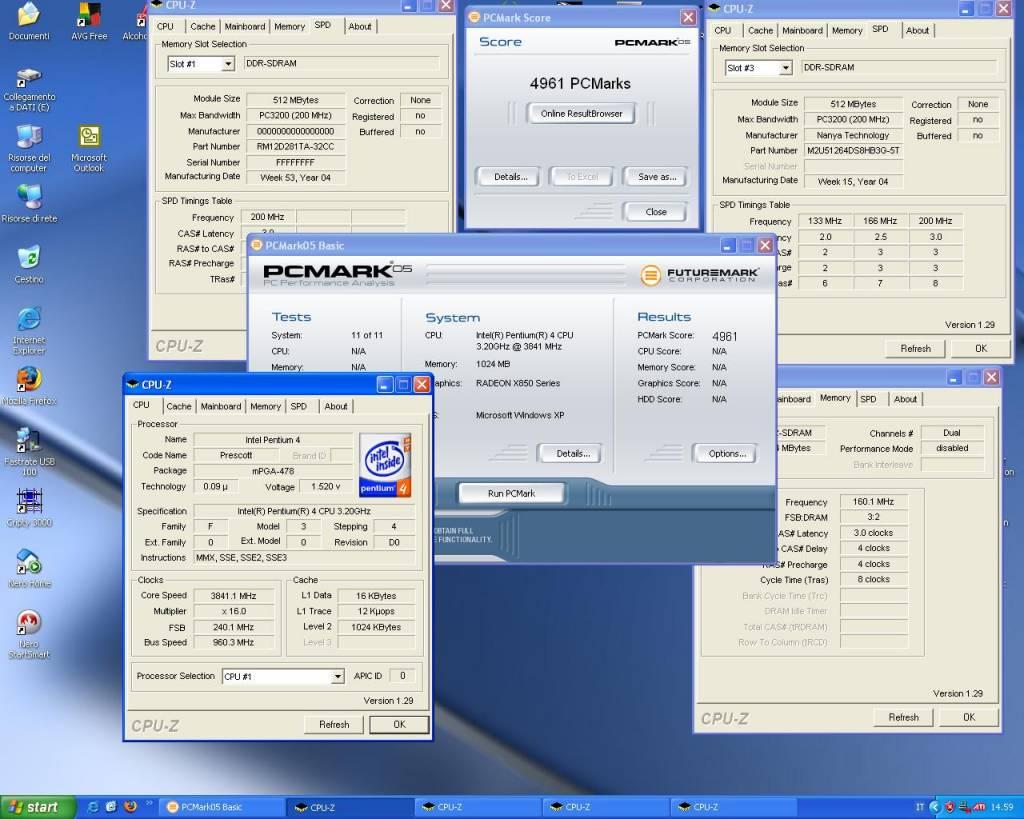The width and height of the screenshot is (1024, 819).
Task: Click Refresh in front CPU-Z window
Action: click(334, 724)
